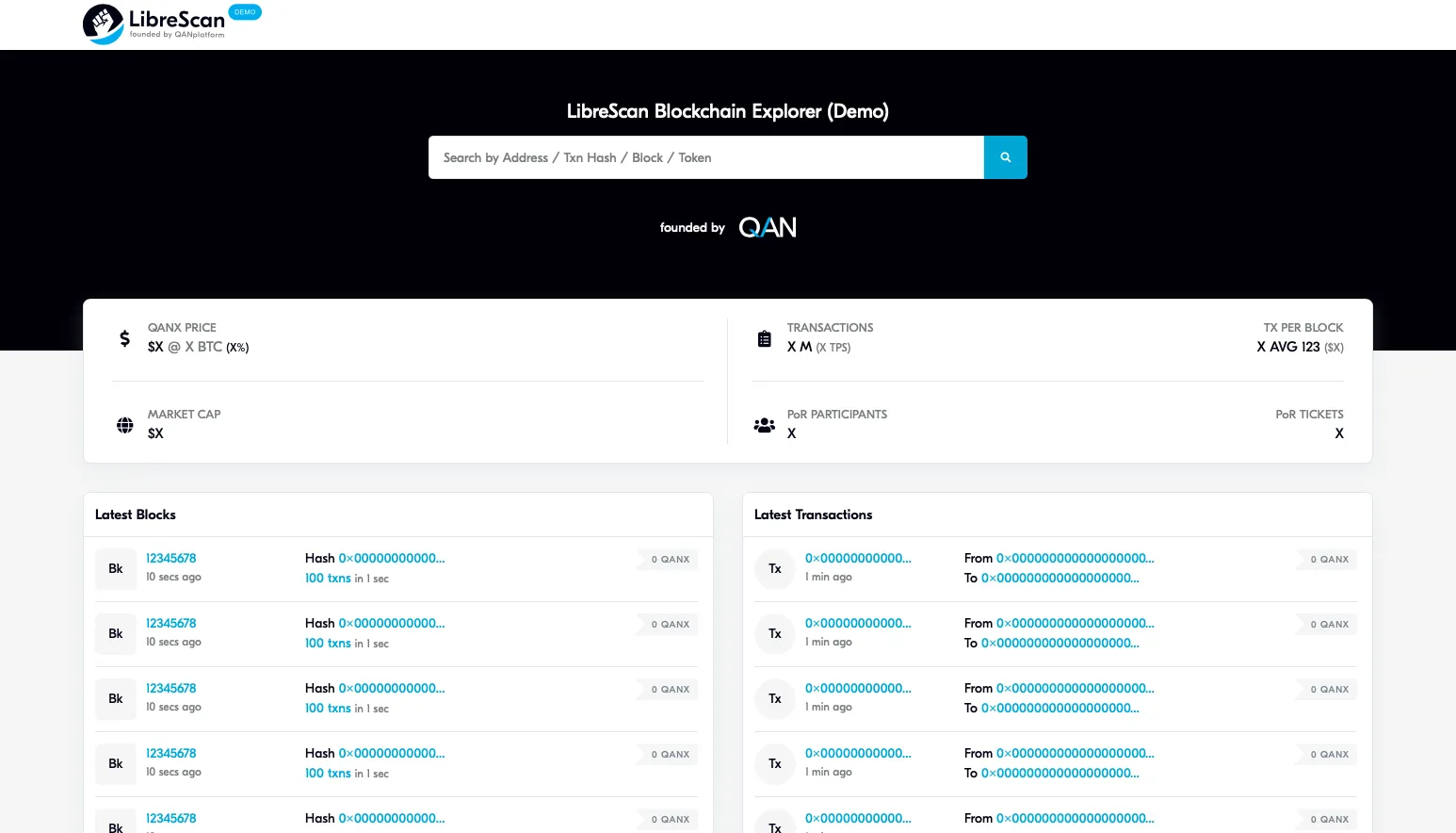This screenshot has height=833, width=1456.
Task: Click Tx icon of second transaction row
Action: pyautogui.click(x=775, y=633)
